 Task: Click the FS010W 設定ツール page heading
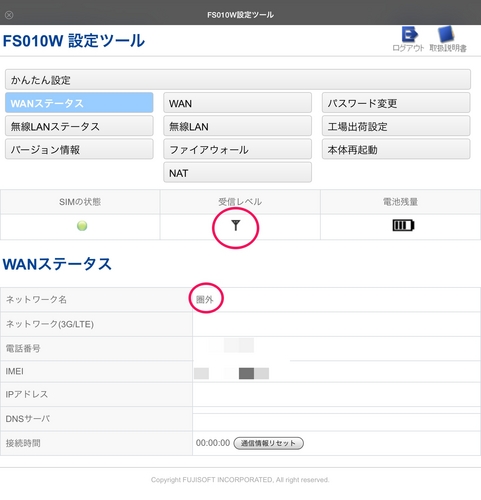(x=74, y=41)
